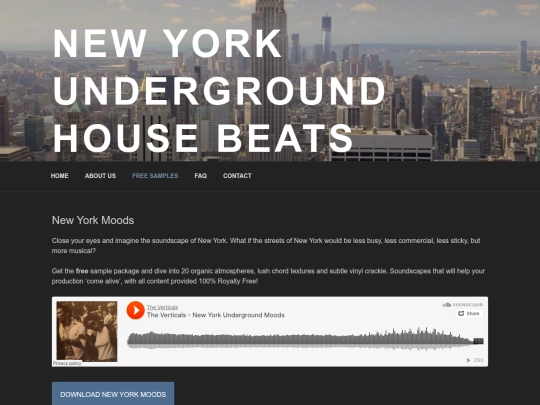The image size is (540, 405).
Task: Click the Share arrow icon
Action: [461, 313]
